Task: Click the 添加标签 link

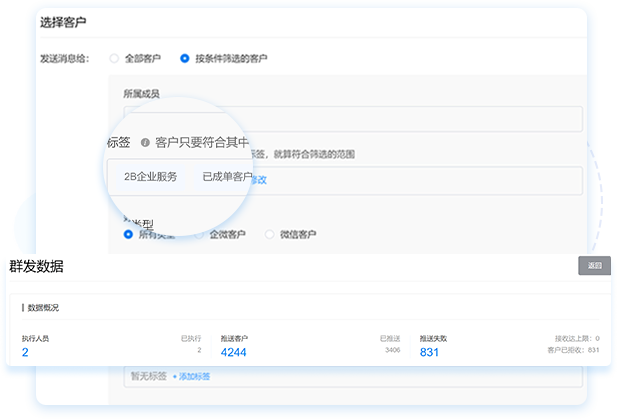Action: 192,377
